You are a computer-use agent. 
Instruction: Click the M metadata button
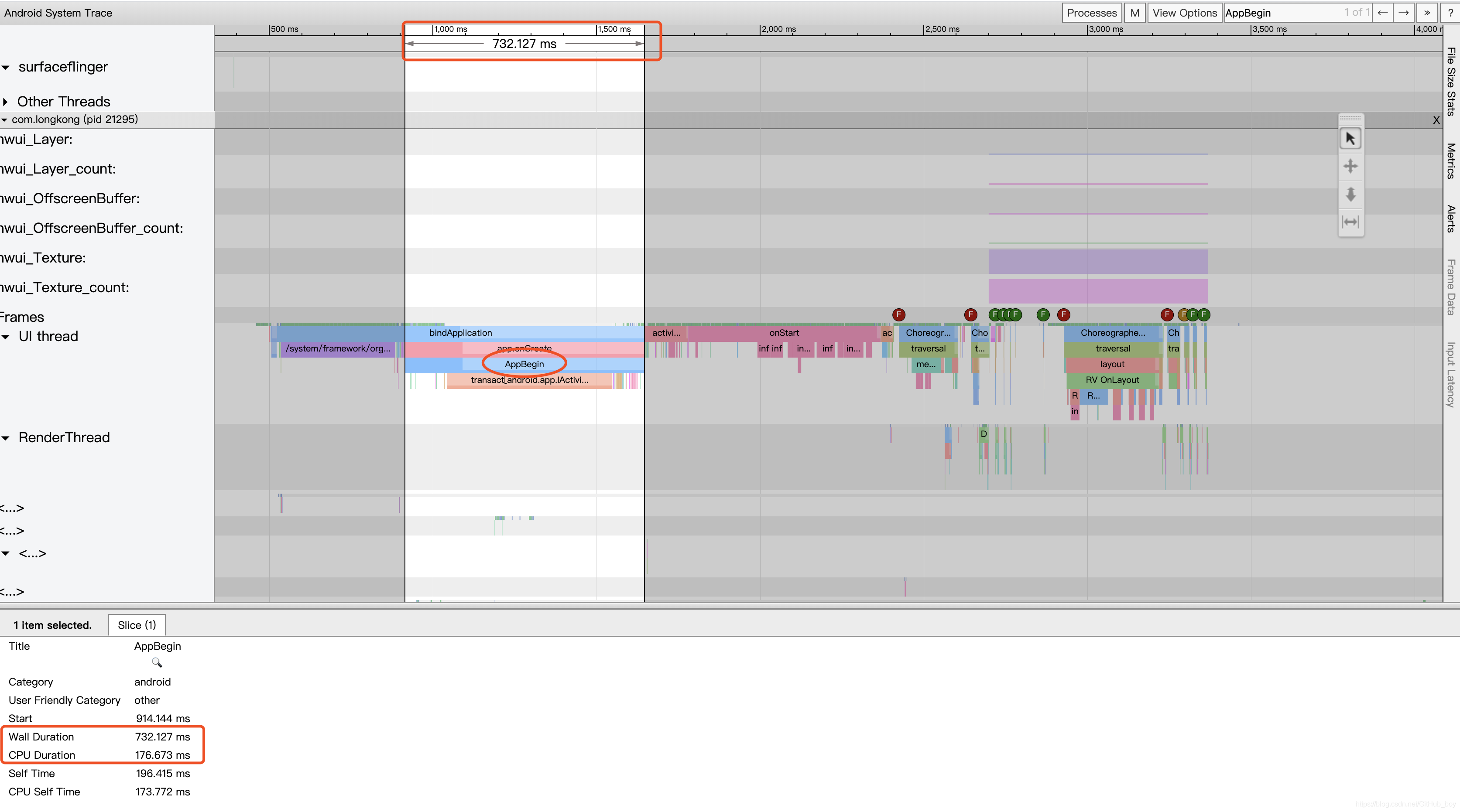tap(1134, 13)
